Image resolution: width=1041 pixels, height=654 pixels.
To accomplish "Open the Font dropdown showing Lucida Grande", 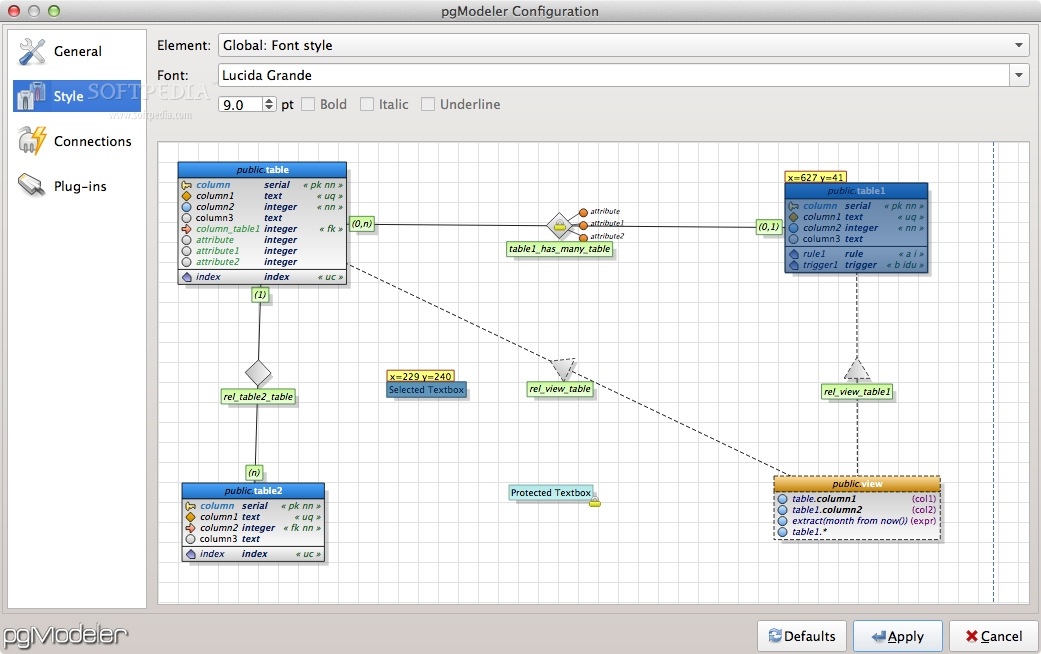I will click(x=1018, y=74).
